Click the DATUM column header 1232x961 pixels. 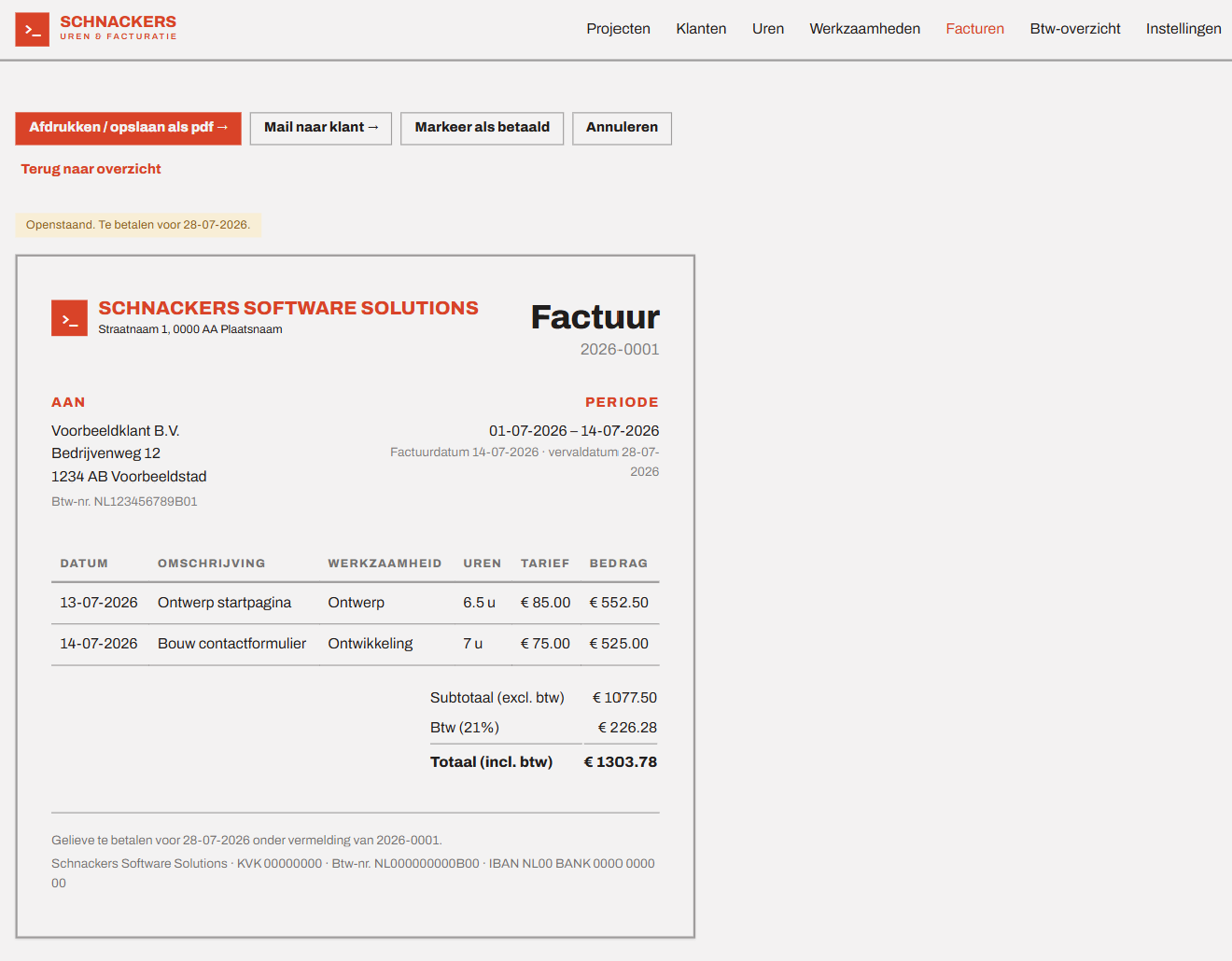84,564
